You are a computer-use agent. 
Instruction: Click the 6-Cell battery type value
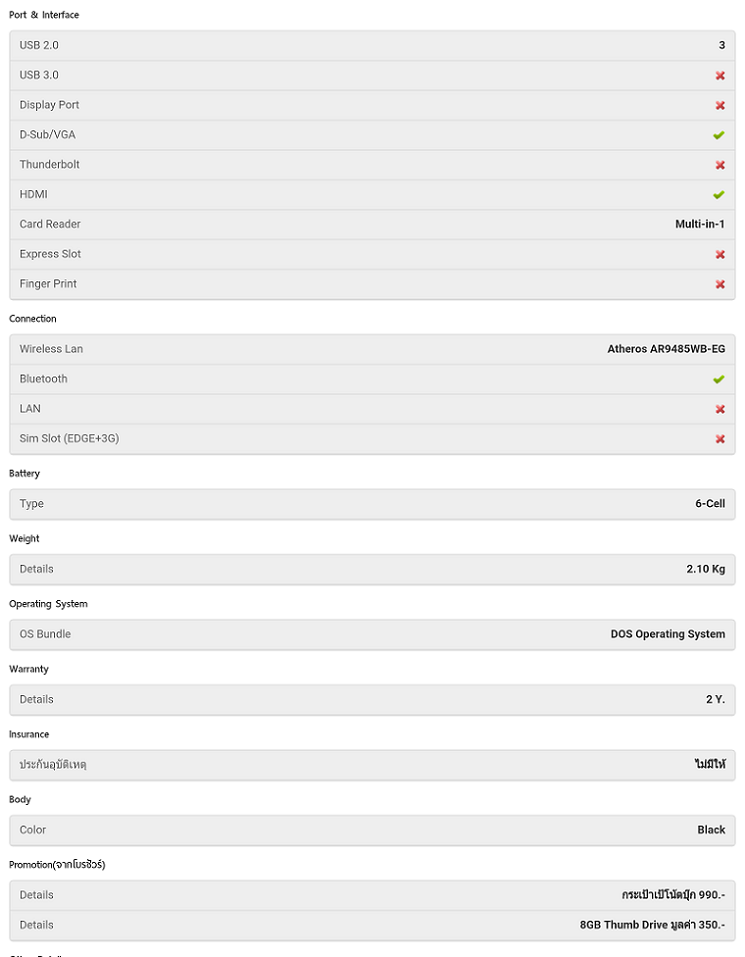tap(710, 504)
